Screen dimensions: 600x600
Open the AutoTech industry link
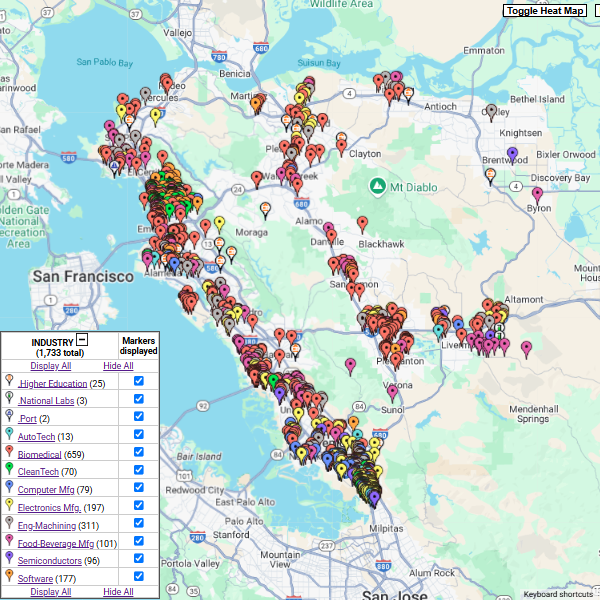point(36,437)
